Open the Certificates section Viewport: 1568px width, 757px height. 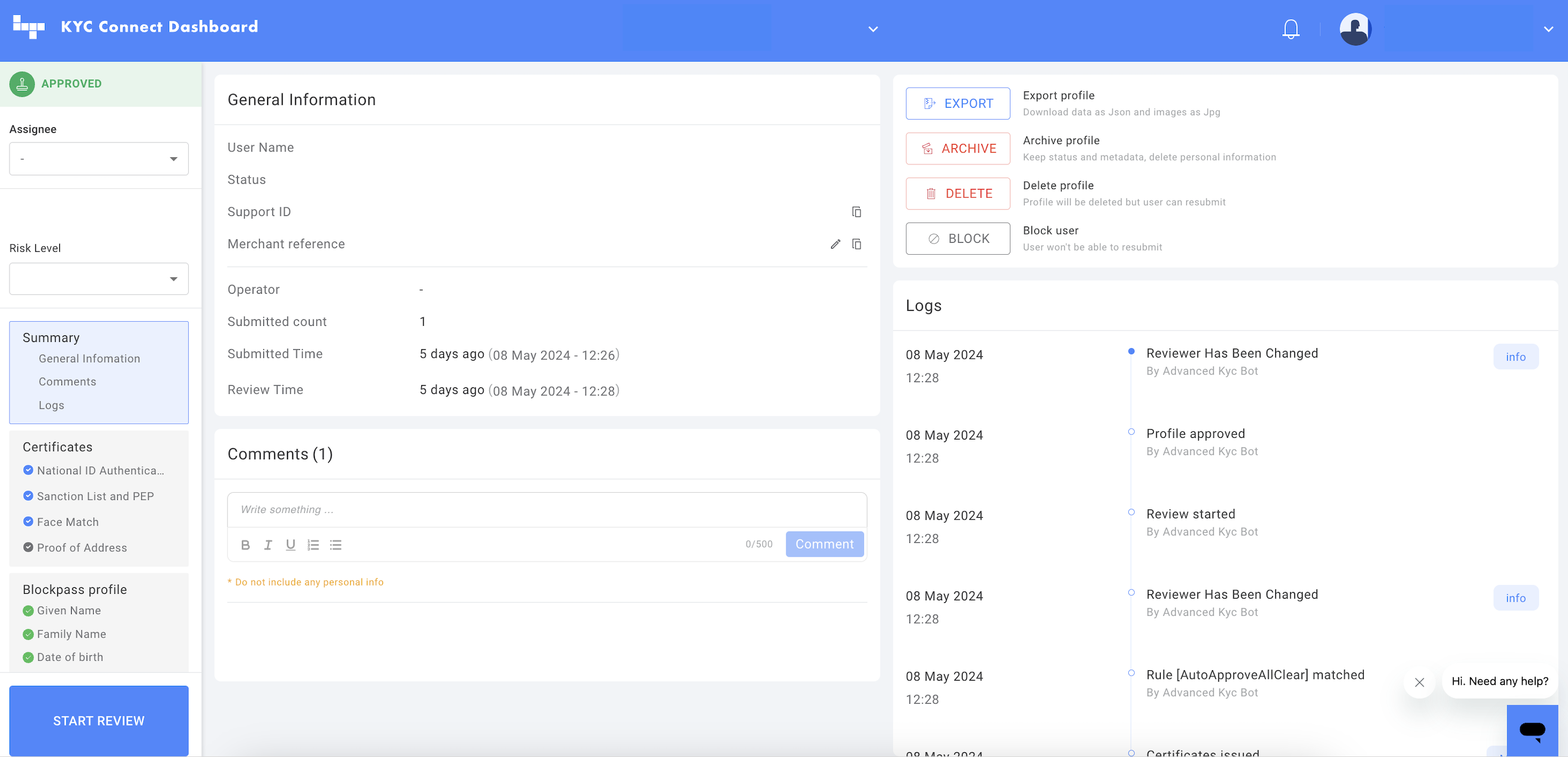(58, 447)
